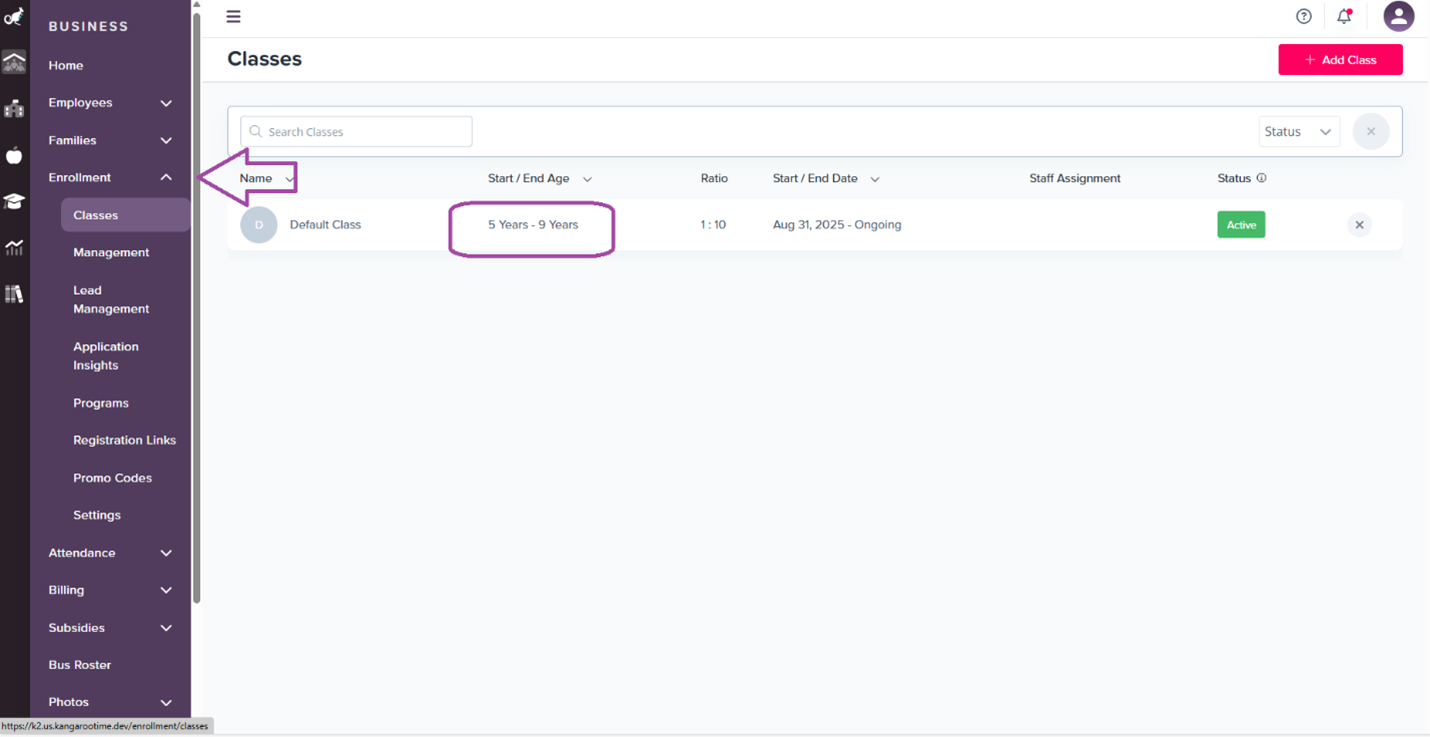Open notifications via the bell icon
This screenshot has width=1430, height=737.
[x=1343, y=16]
